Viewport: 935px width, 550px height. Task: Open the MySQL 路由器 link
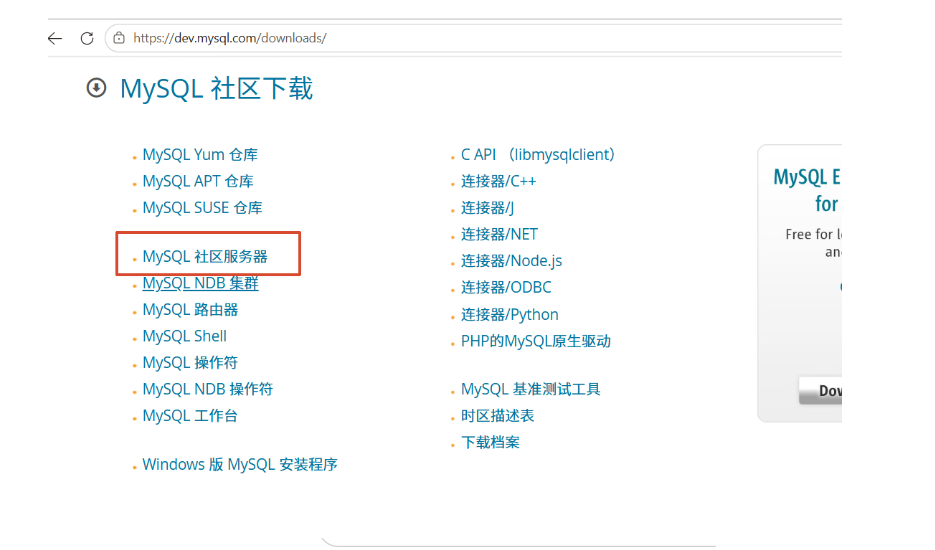[190, 310]
